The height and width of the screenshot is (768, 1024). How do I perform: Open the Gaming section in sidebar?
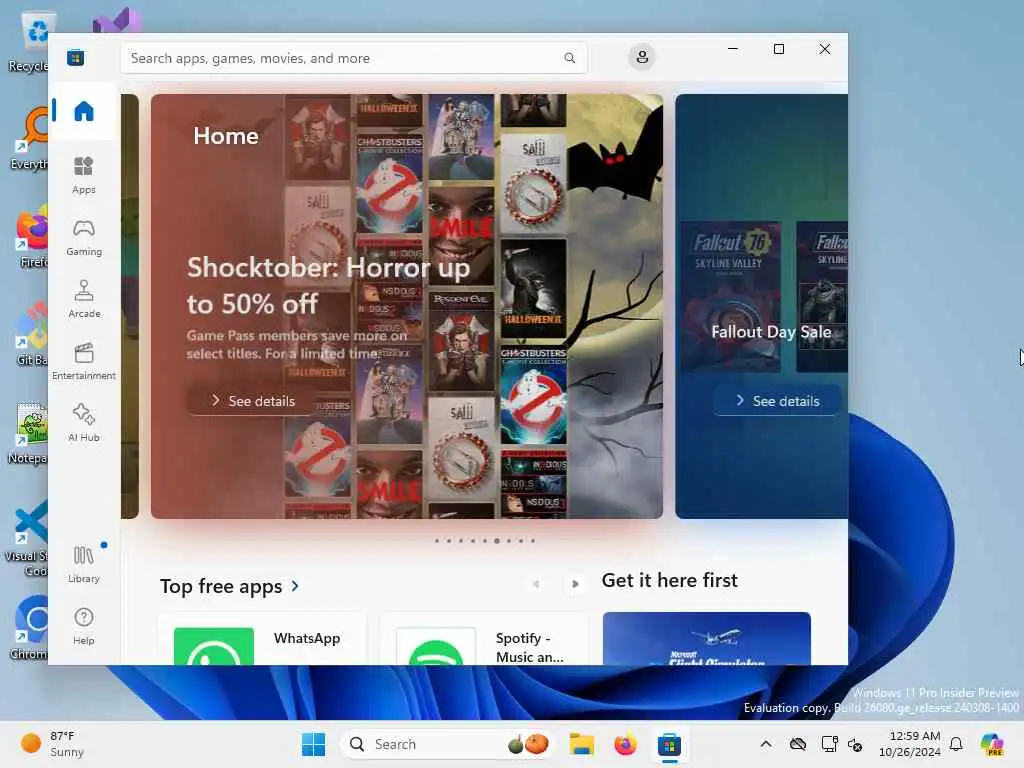pyautogui.click(x=84, y=237)
